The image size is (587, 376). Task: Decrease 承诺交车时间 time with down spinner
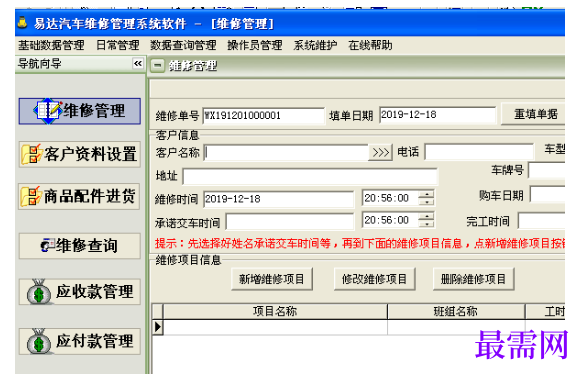click(426, 223)
